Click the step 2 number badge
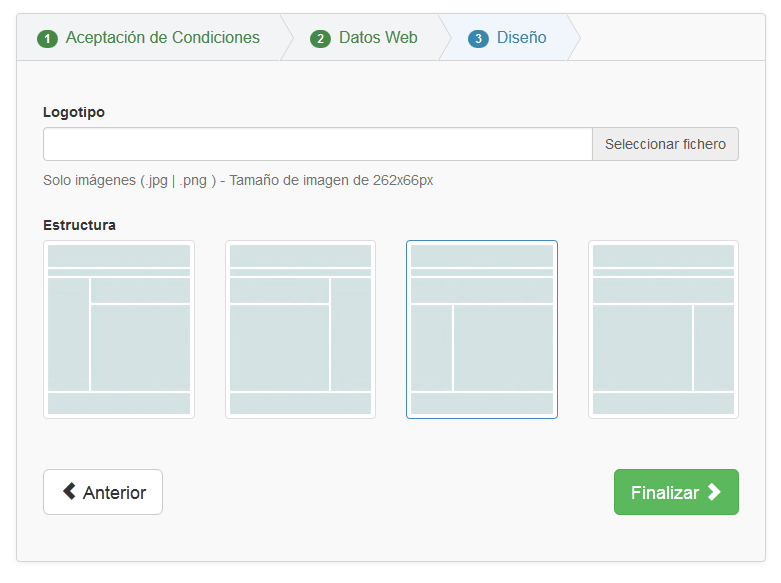The height and width of the screenshot is (583, 781). [320, 39]
